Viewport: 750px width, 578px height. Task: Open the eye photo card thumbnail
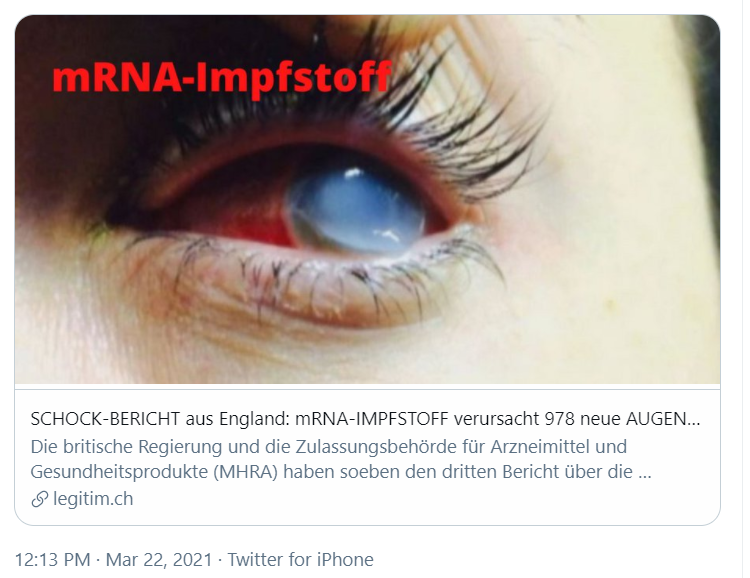pos(367,200)
